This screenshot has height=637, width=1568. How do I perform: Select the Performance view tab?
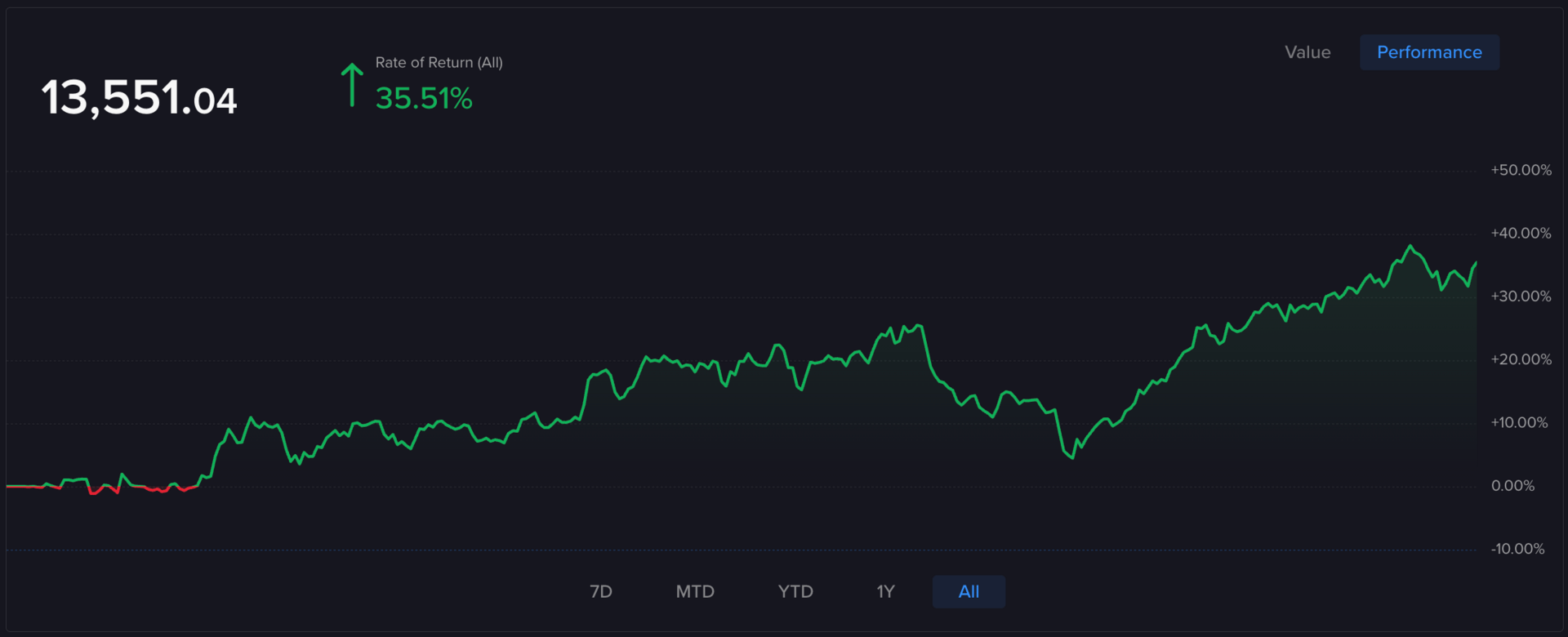point(1429,52)
